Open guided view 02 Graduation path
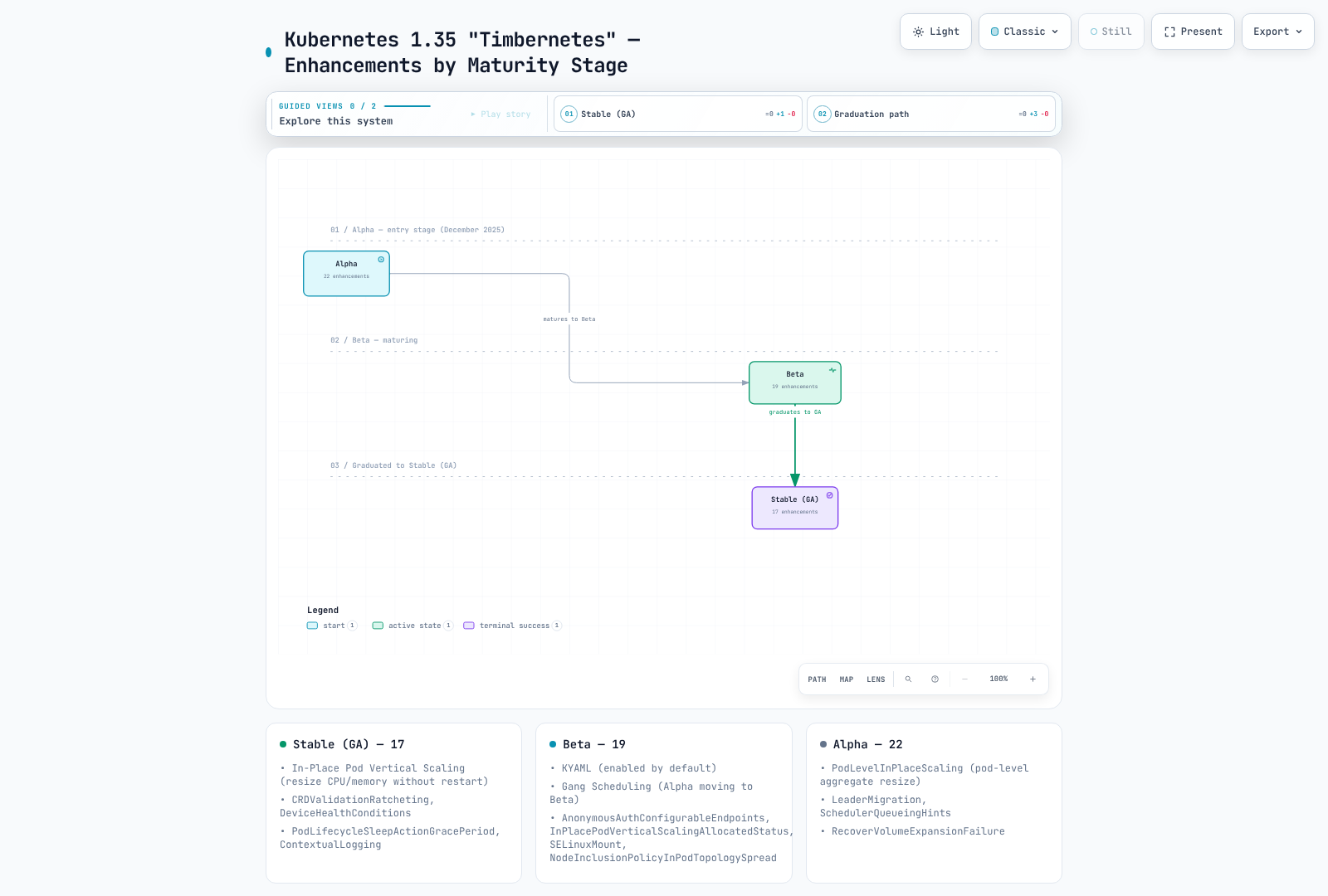1328x896 pixels. pos(931,114)
